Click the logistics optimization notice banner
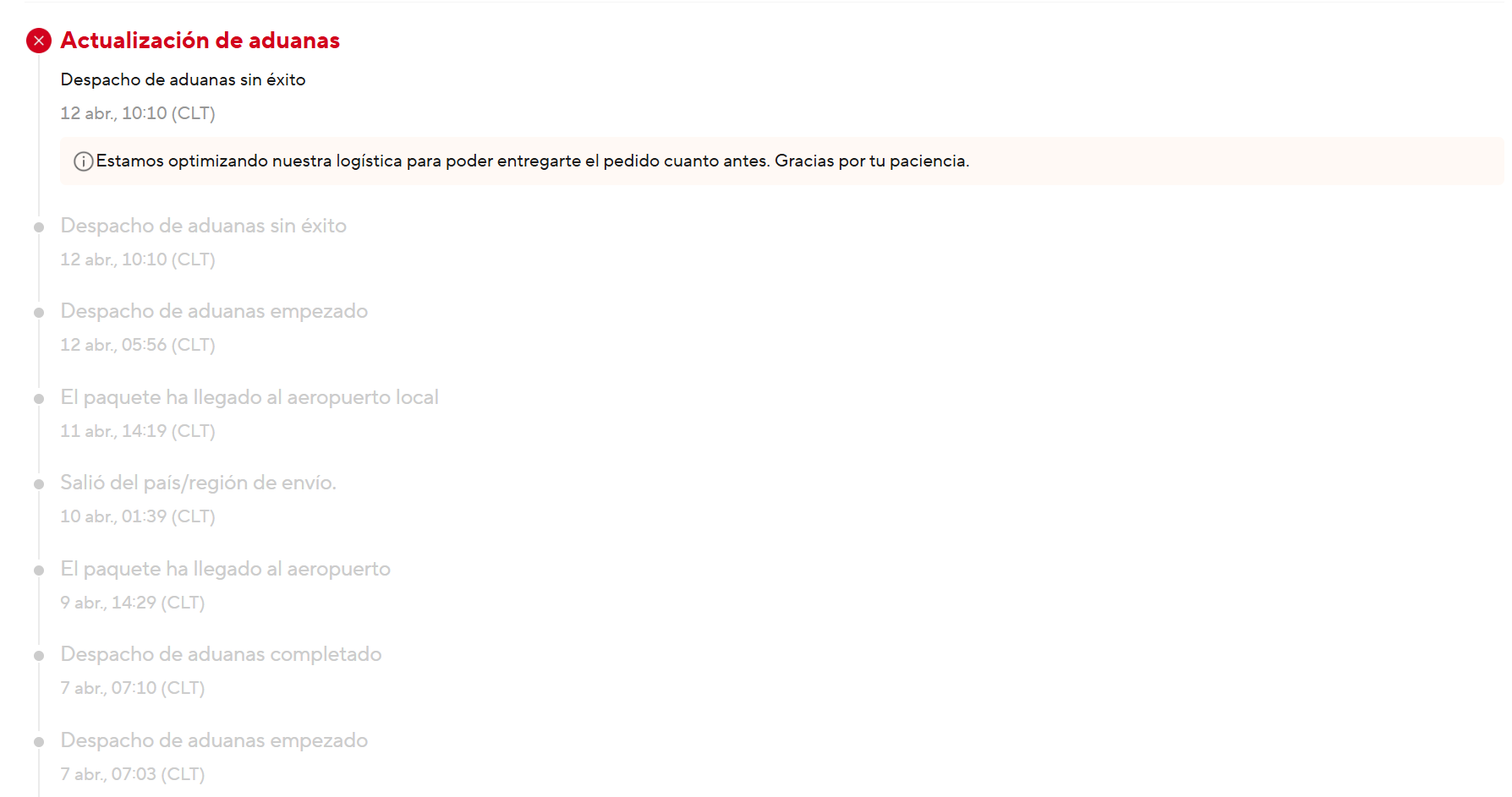The image size is (1512, 797). (x=782, y=161)
